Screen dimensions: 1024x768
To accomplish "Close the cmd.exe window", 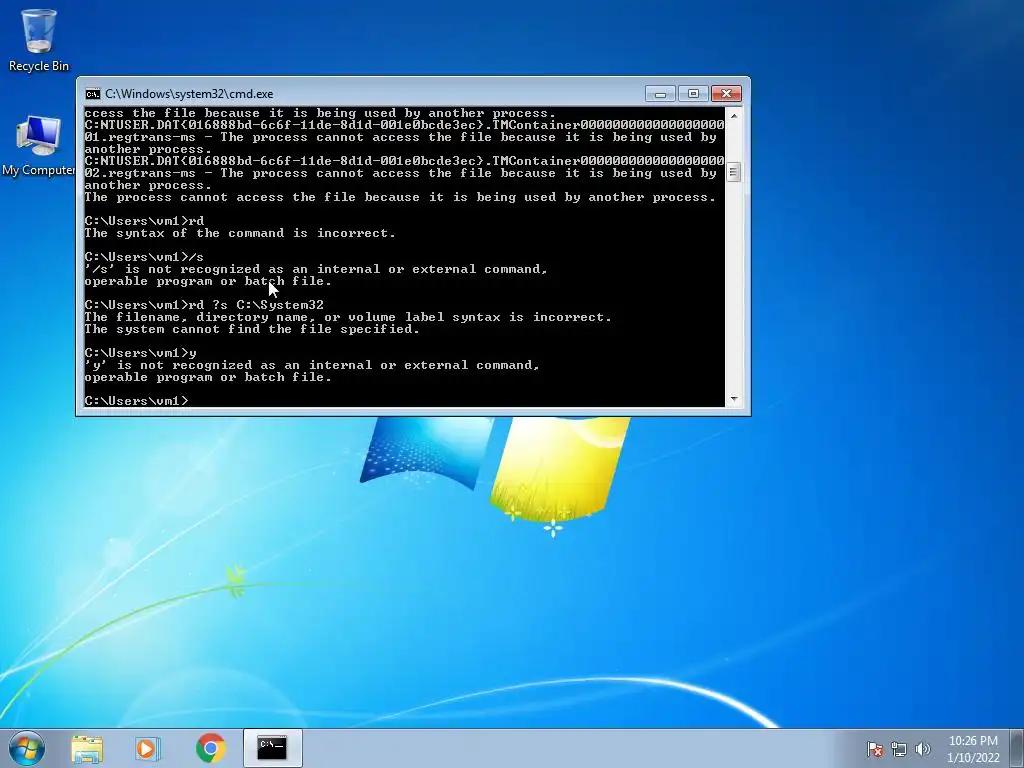I will click(726, 94).
